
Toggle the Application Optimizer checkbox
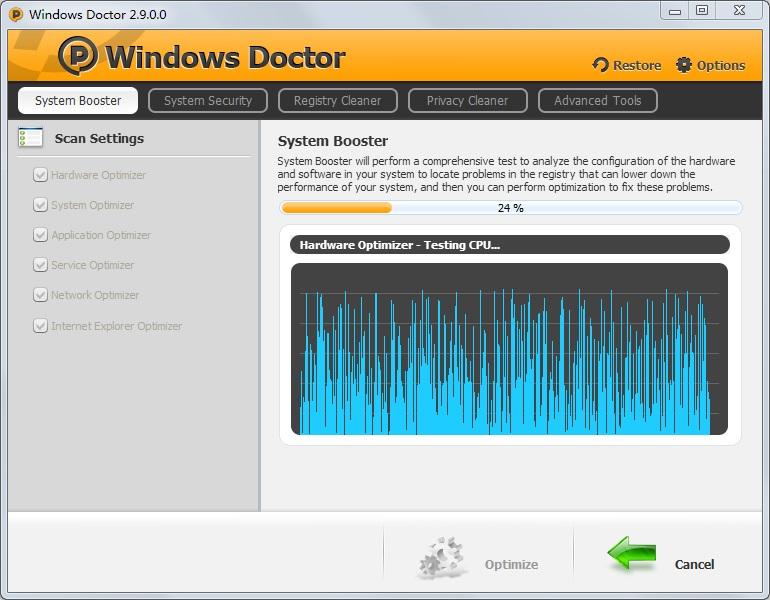40,235
